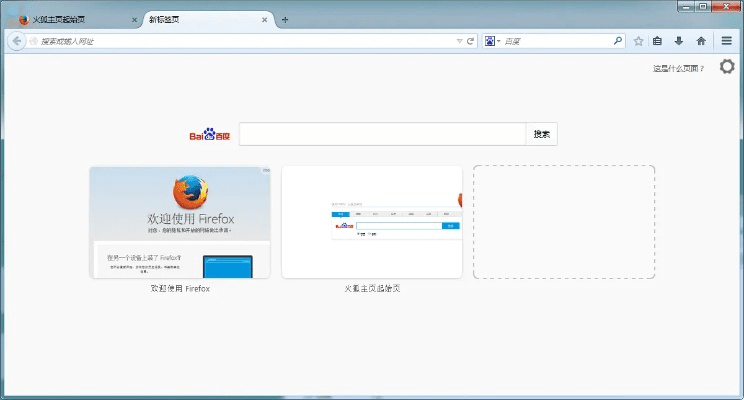Click the '这是什么页面?' link
The image size is (744, 400).
[679, 68]
